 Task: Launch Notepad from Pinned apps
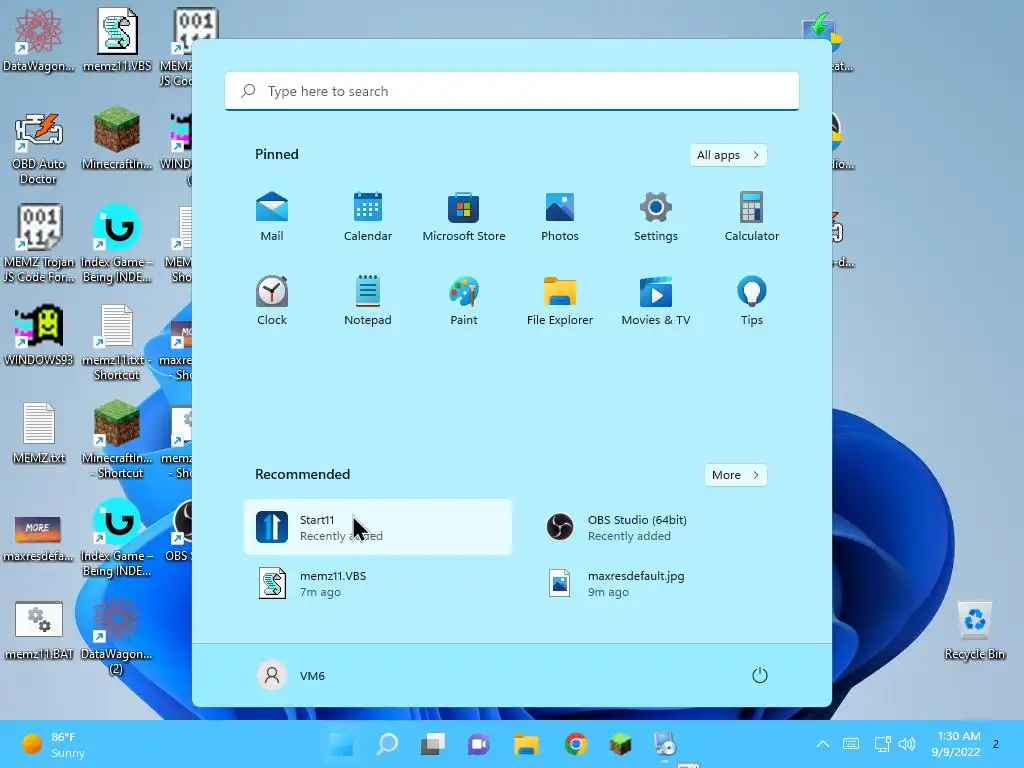368,300
